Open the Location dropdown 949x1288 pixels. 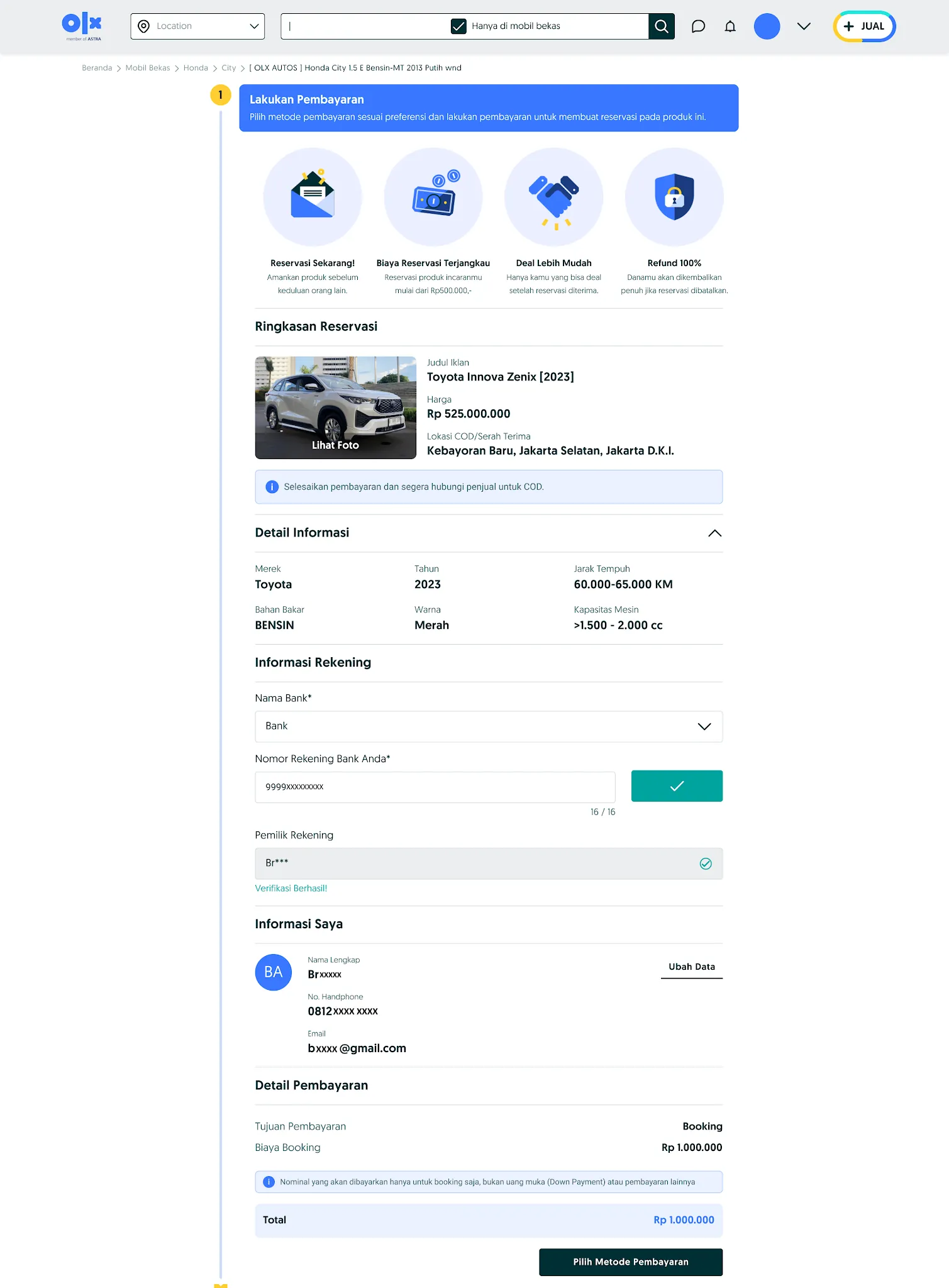tap(197, 26)
